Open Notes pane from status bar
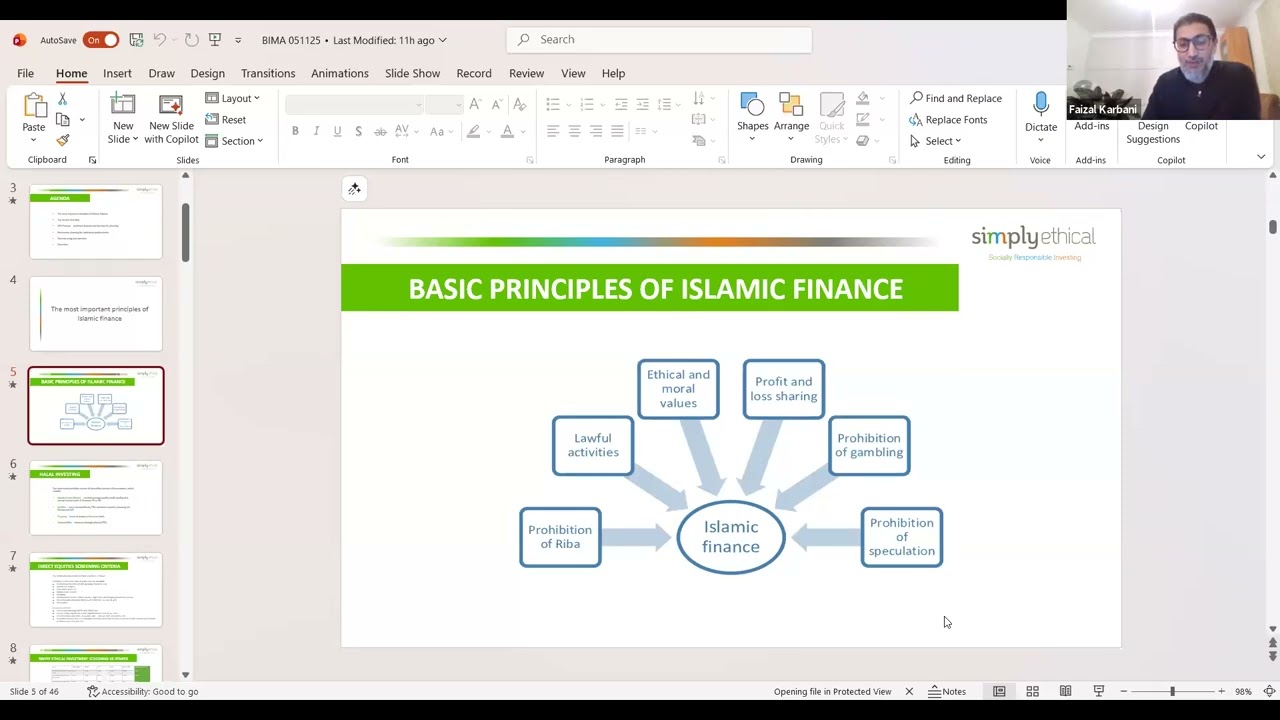 pos(947,691)
